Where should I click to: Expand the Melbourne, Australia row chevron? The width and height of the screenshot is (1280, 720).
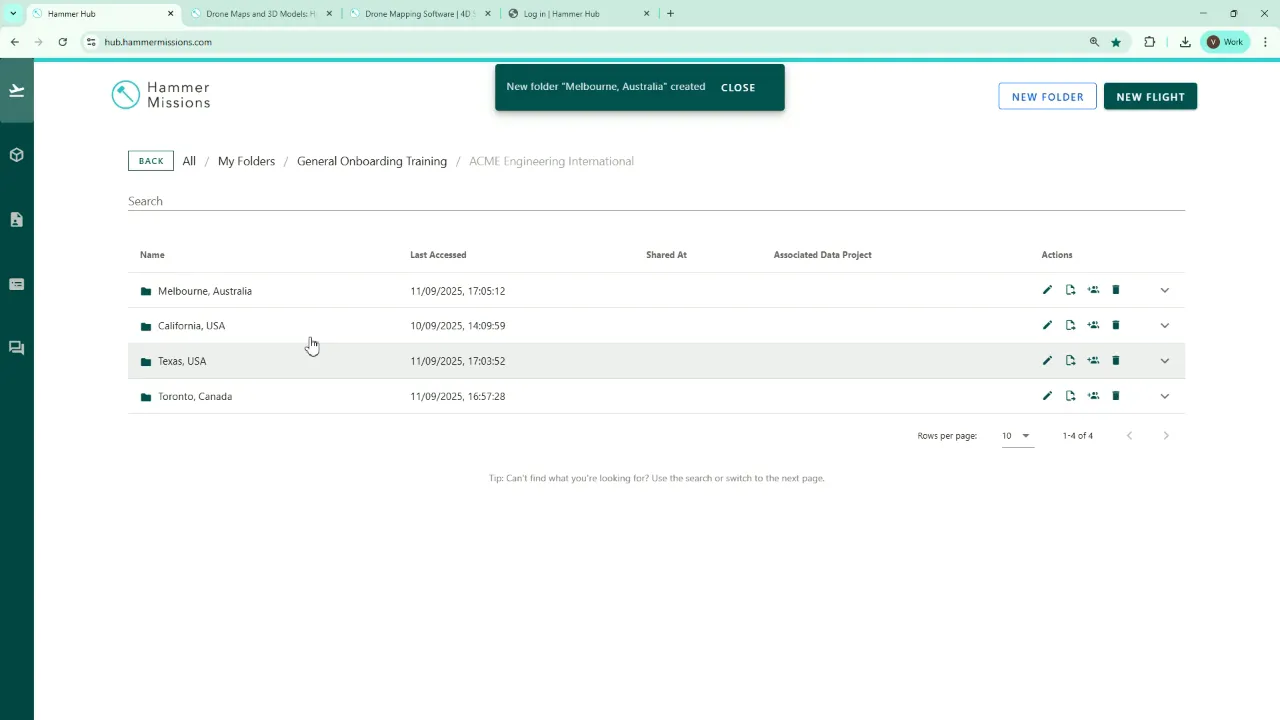click(x=1164, y=290)
